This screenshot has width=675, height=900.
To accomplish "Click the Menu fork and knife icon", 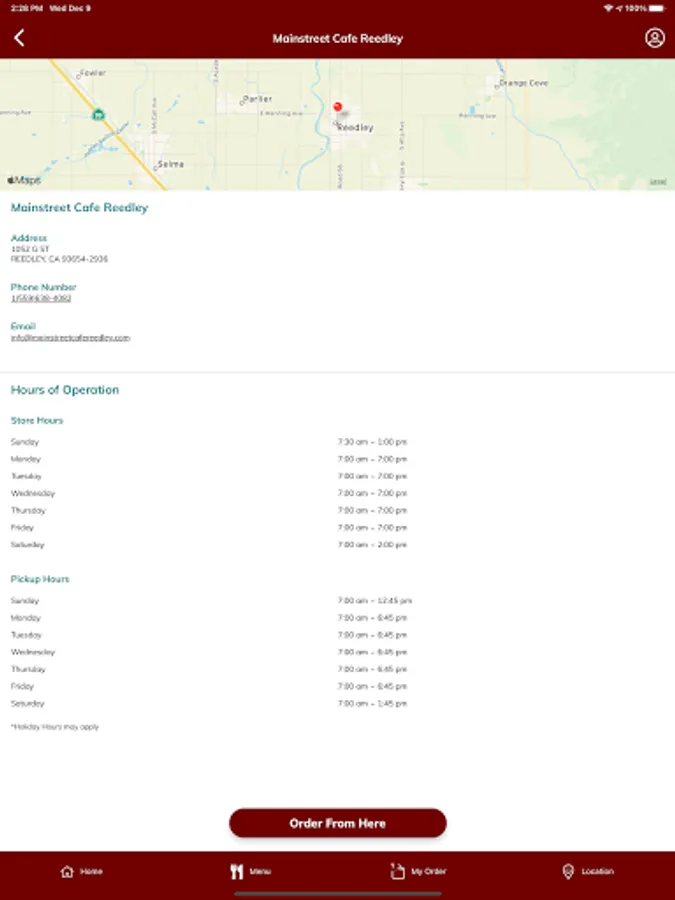I will click(x=236, y=871).
